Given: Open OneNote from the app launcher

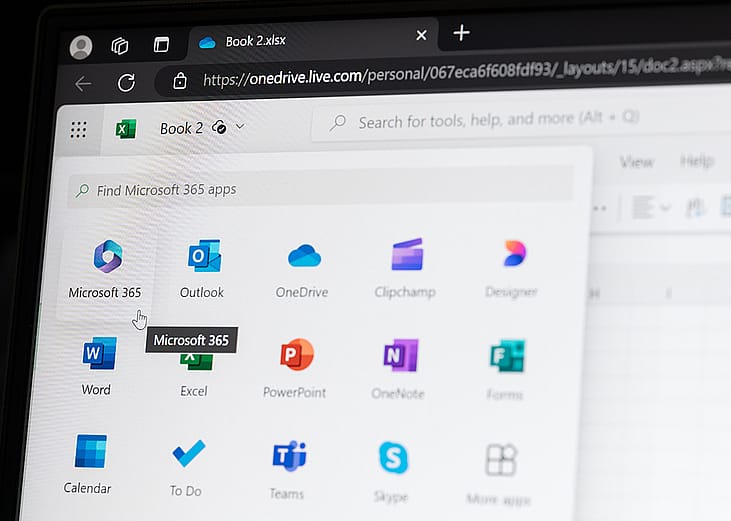Looking at the screenshot, I should point(399,369).
